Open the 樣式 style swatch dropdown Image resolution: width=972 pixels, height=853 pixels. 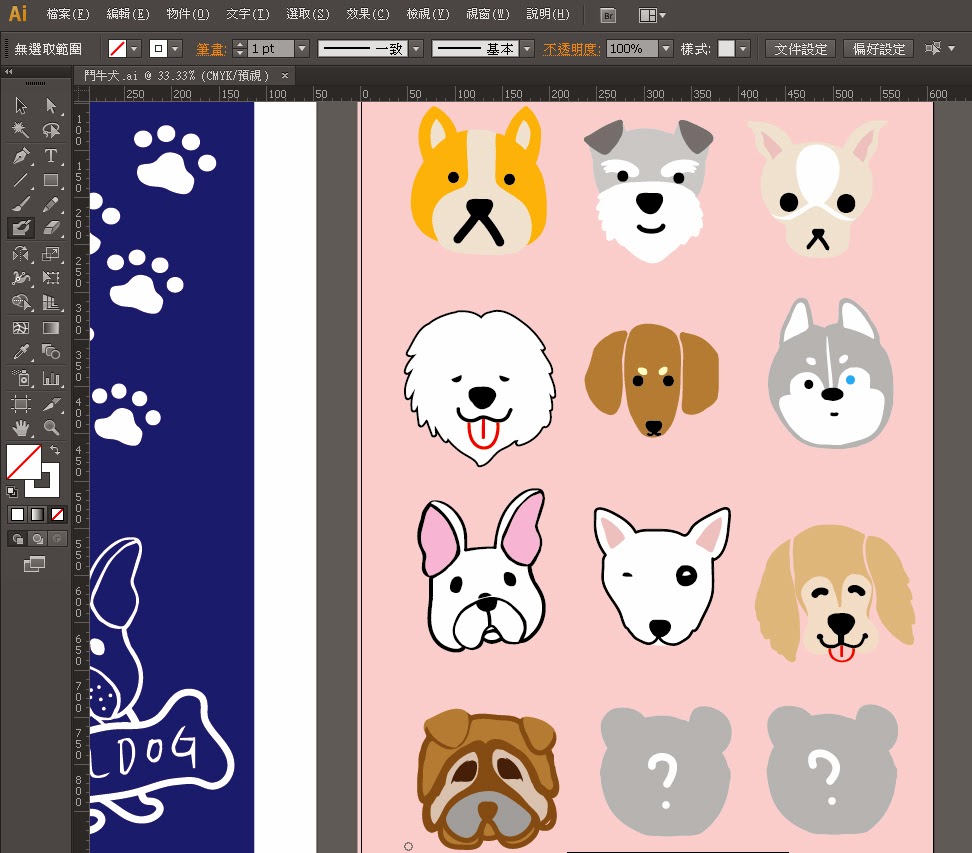coord(743,48)
